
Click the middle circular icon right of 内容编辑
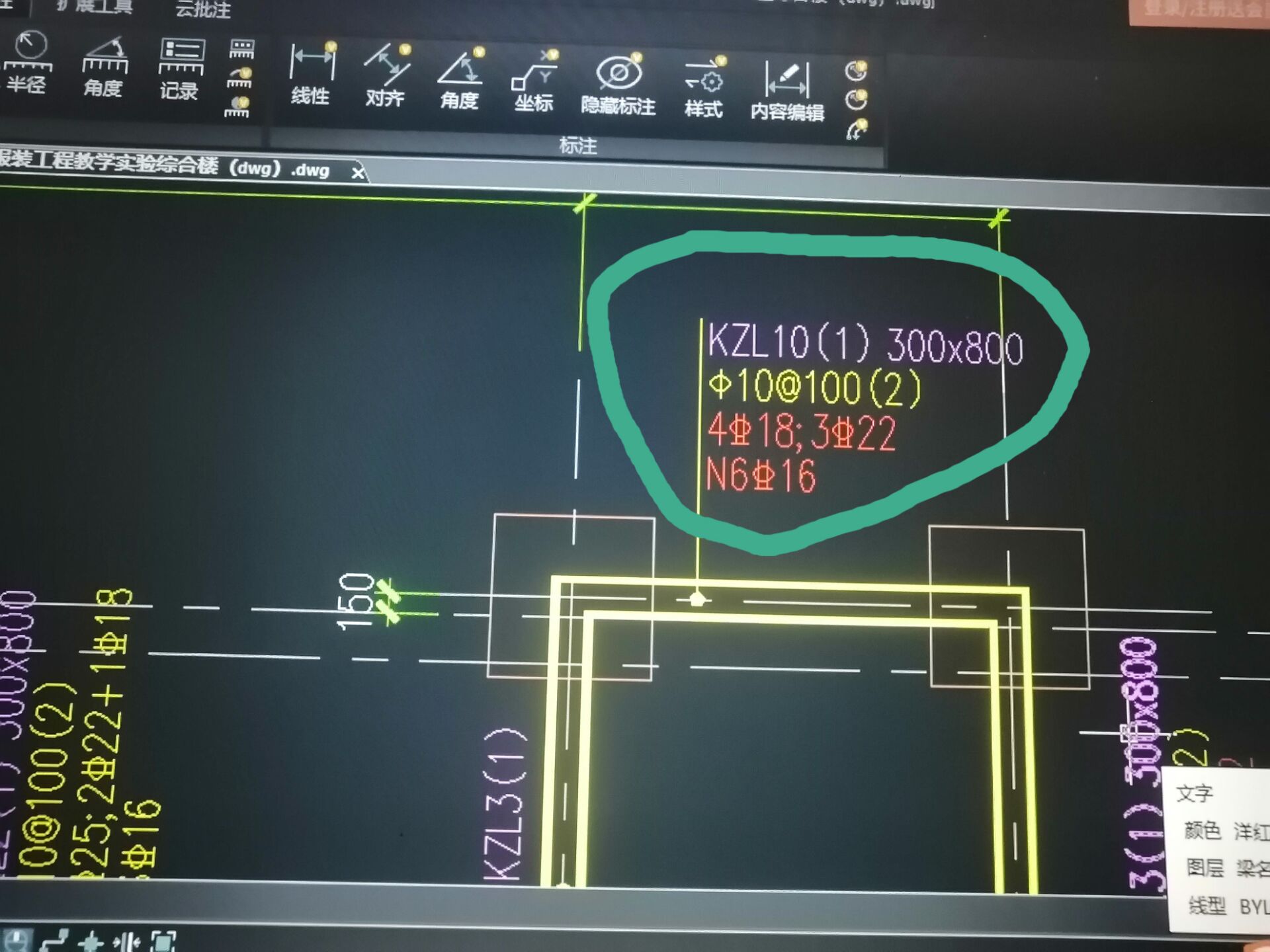pos(857,99)
